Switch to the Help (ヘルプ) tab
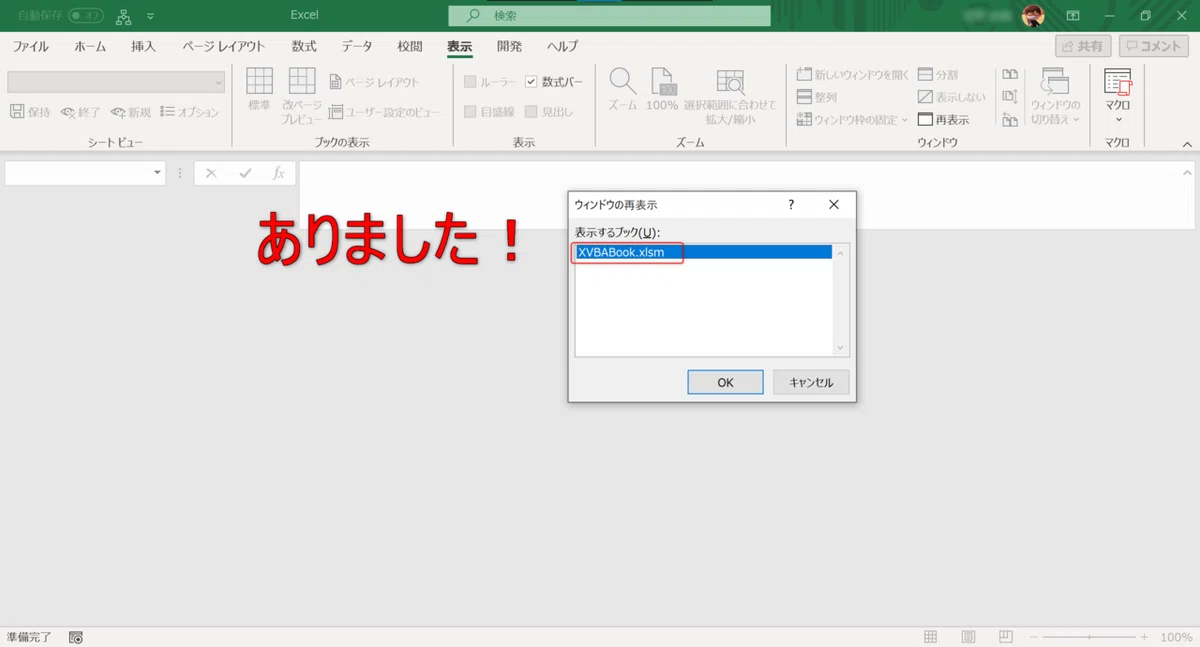The width and height of the screenshot is (1200, 647). 562,47
